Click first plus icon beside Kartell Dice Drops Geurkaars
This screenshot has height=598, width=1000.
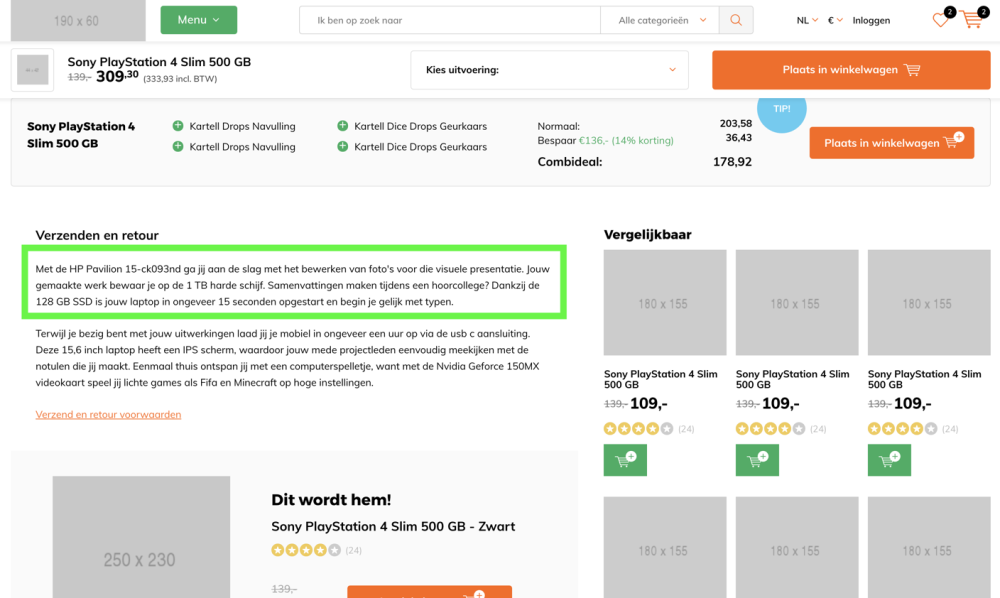point(342,126)
